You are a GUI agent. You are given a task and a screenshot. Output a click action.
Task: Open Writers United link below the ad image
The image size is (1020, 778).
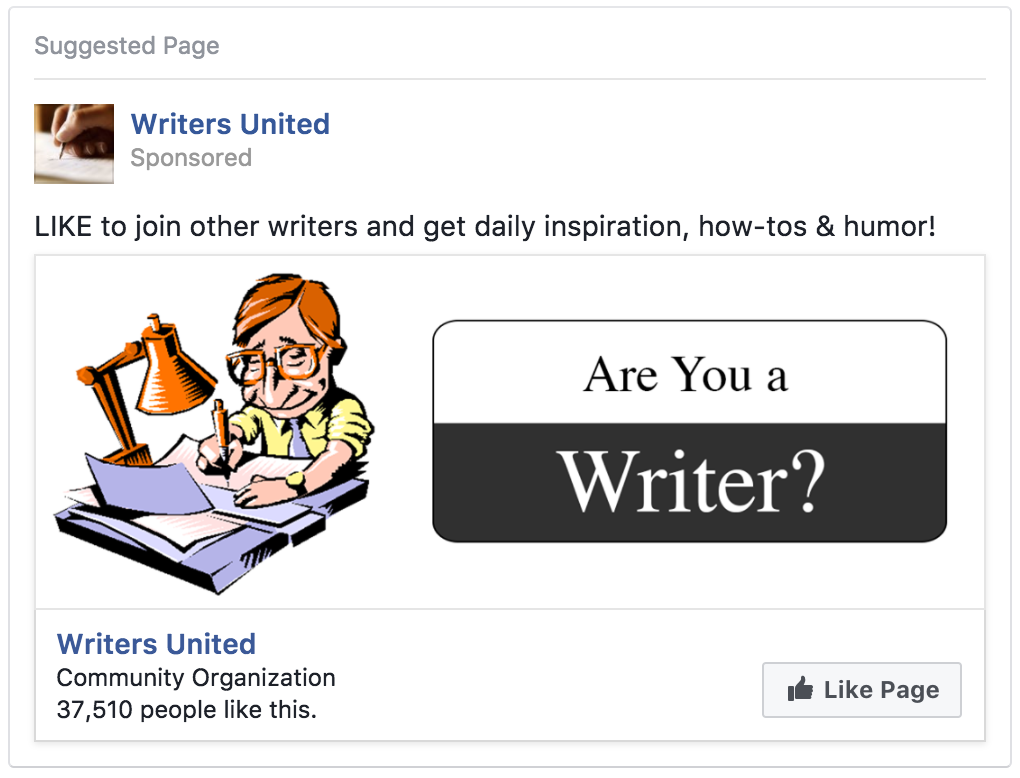click(x=156, y=643)
